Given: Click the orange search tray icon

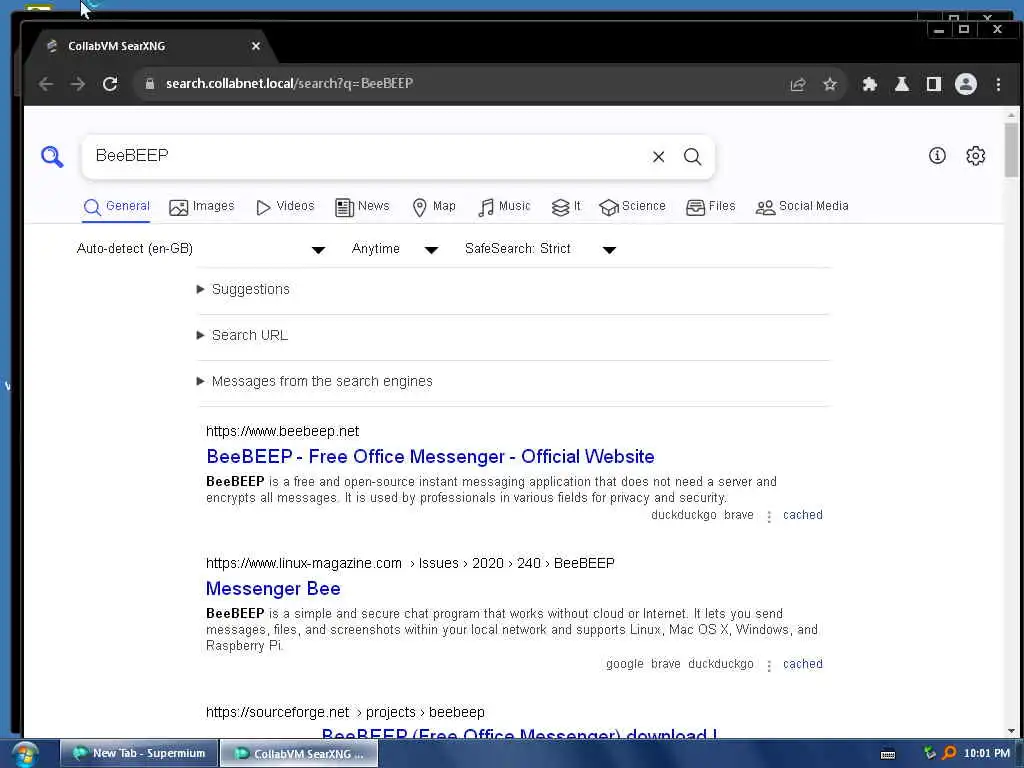Looking at the screenshot, I should point(949,753).
